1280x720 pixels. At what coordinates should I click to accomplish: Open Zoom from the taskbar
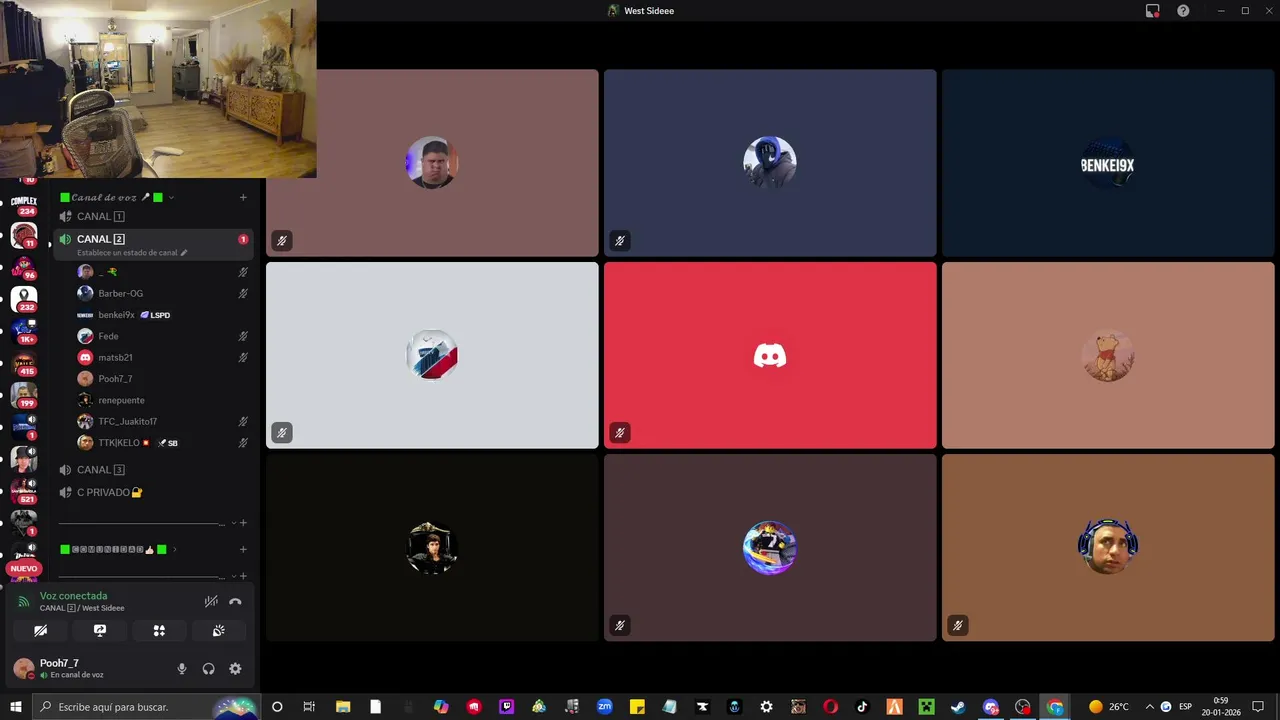pos(604,707)
